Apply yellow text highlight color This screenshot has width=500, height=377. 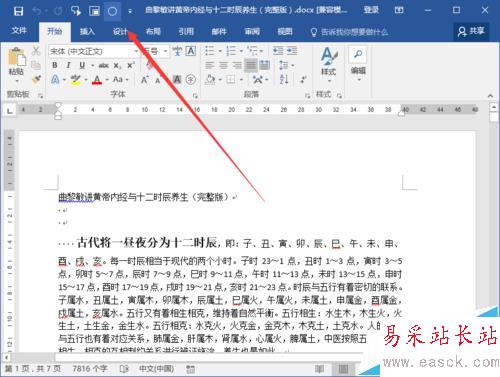pyautogui.click(x=76, y=80)
